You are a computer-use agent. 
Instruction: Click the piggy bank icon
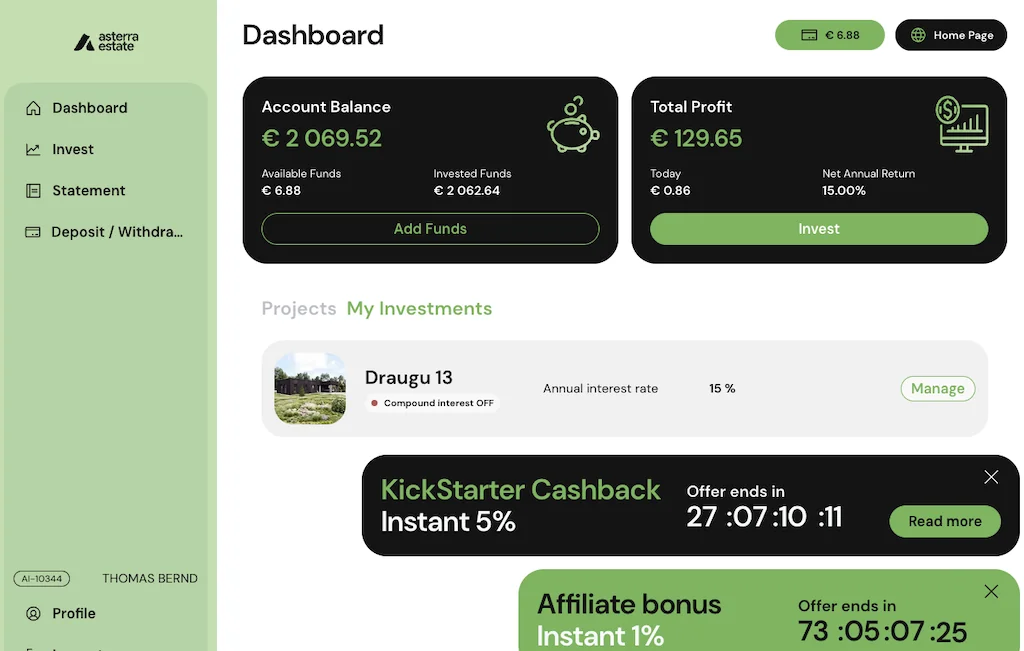(572, 125)
